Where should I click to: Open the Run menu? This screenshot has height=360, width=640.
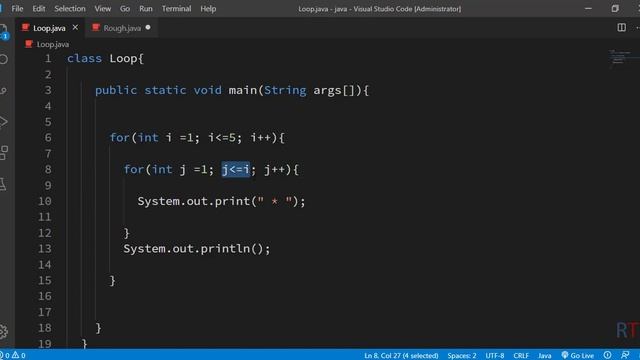pyautogui.click(x=146, y=9)
